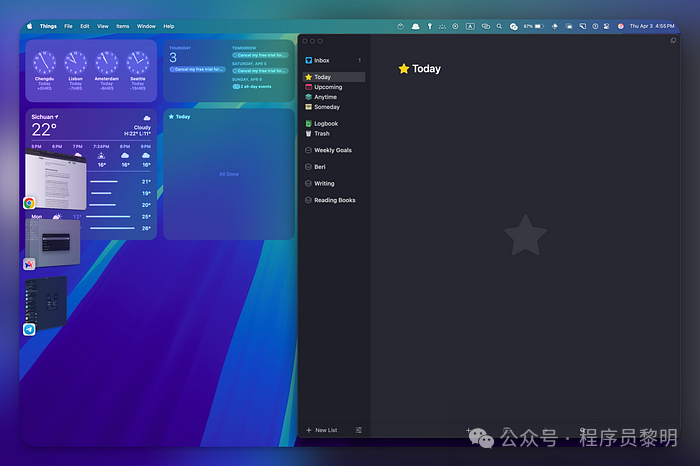
Task: Open the Someday list in the sidebar
Action: click(333, 107)
